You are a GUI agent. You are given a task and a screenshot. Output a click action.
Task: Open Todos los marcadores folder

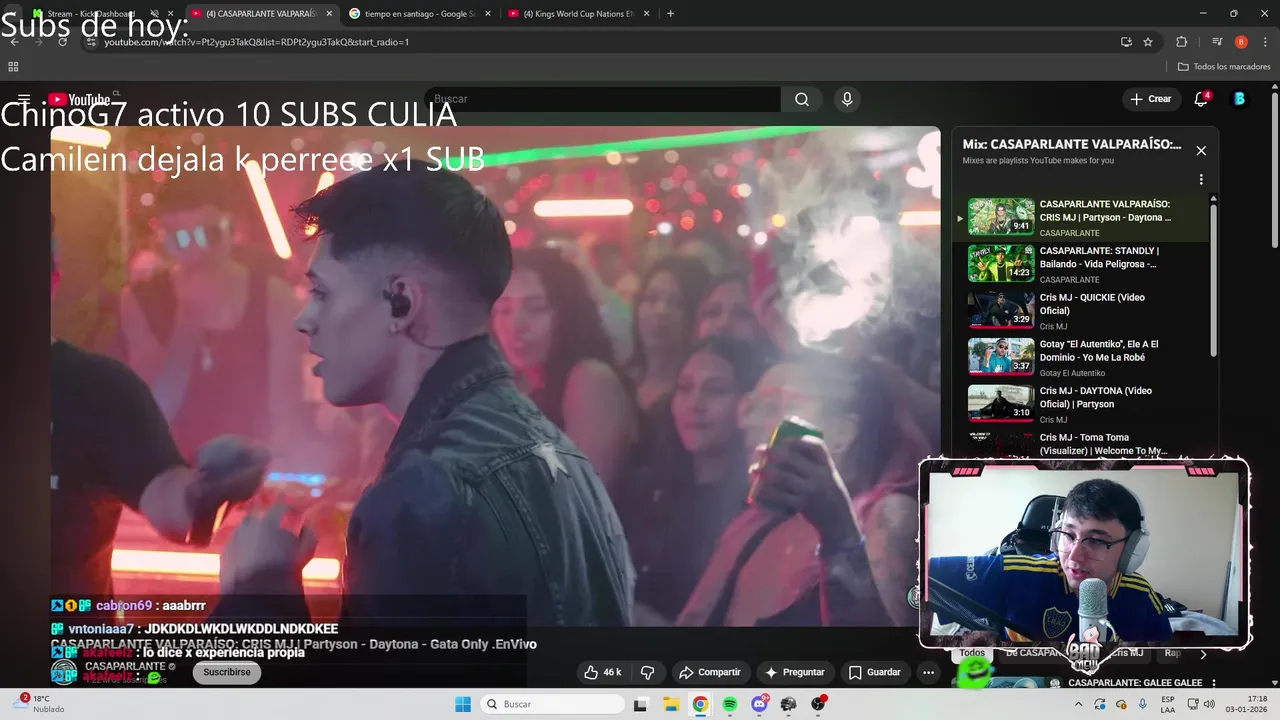(1224, 67)
